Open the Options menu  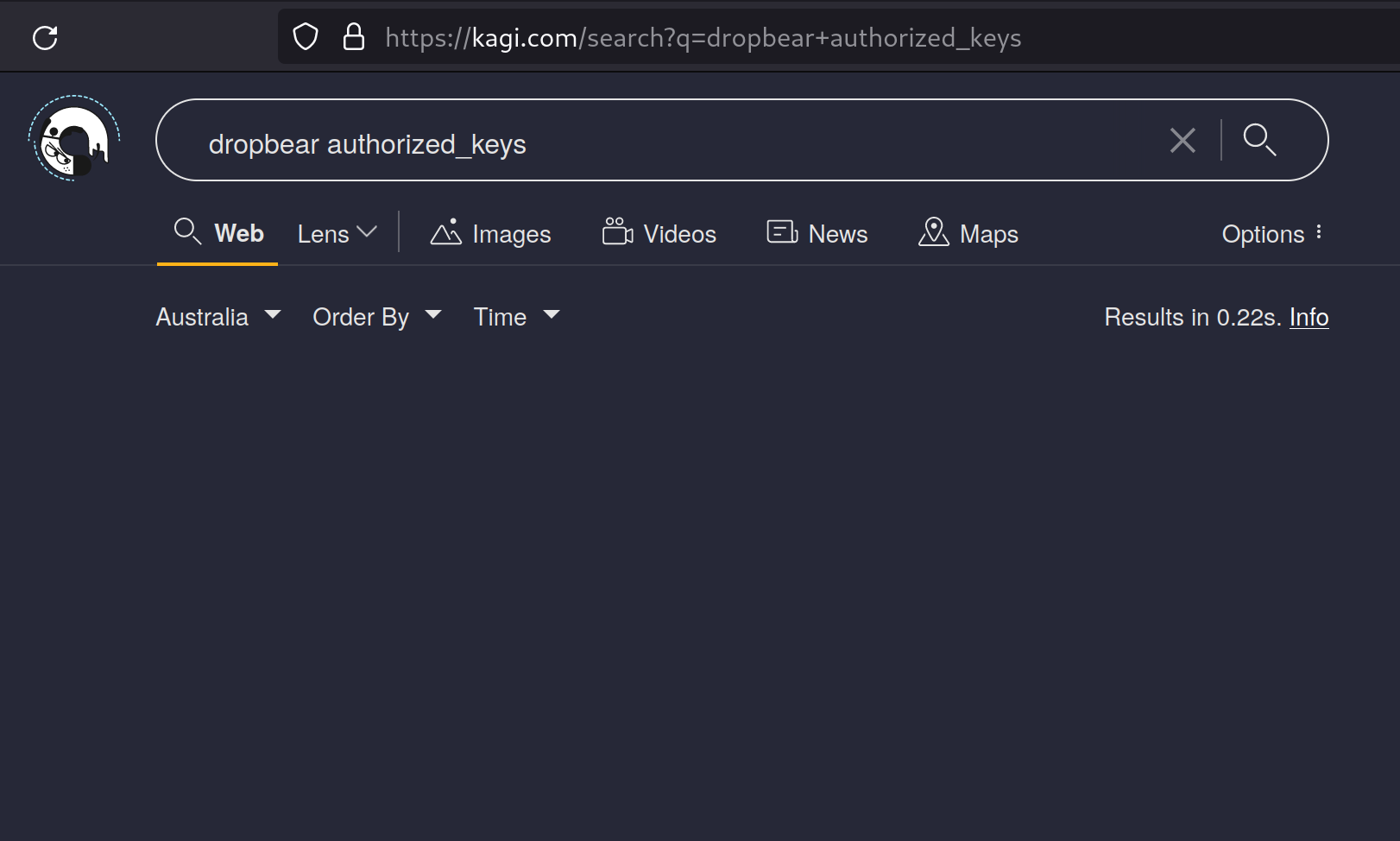tap(1272, 233)
